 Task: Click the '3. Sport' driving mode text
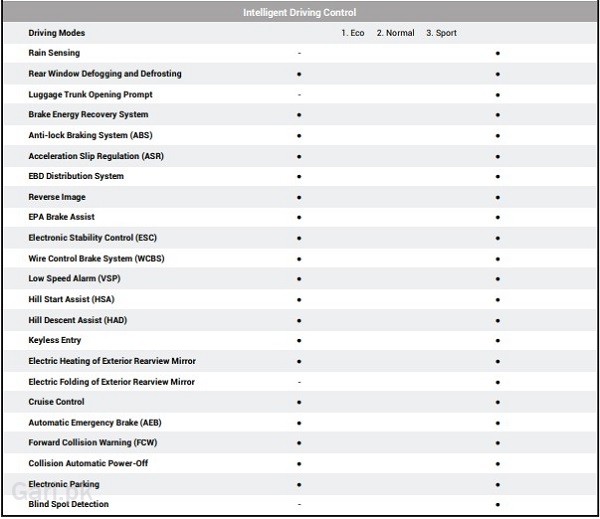click(x=441, y=33)
